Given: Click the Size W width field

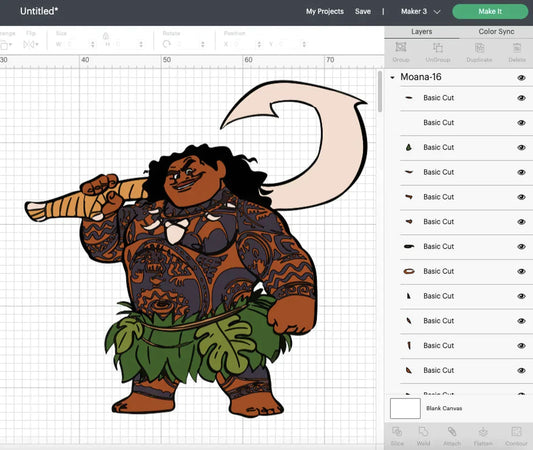Looking at the screenshot, I should [78, 45].
